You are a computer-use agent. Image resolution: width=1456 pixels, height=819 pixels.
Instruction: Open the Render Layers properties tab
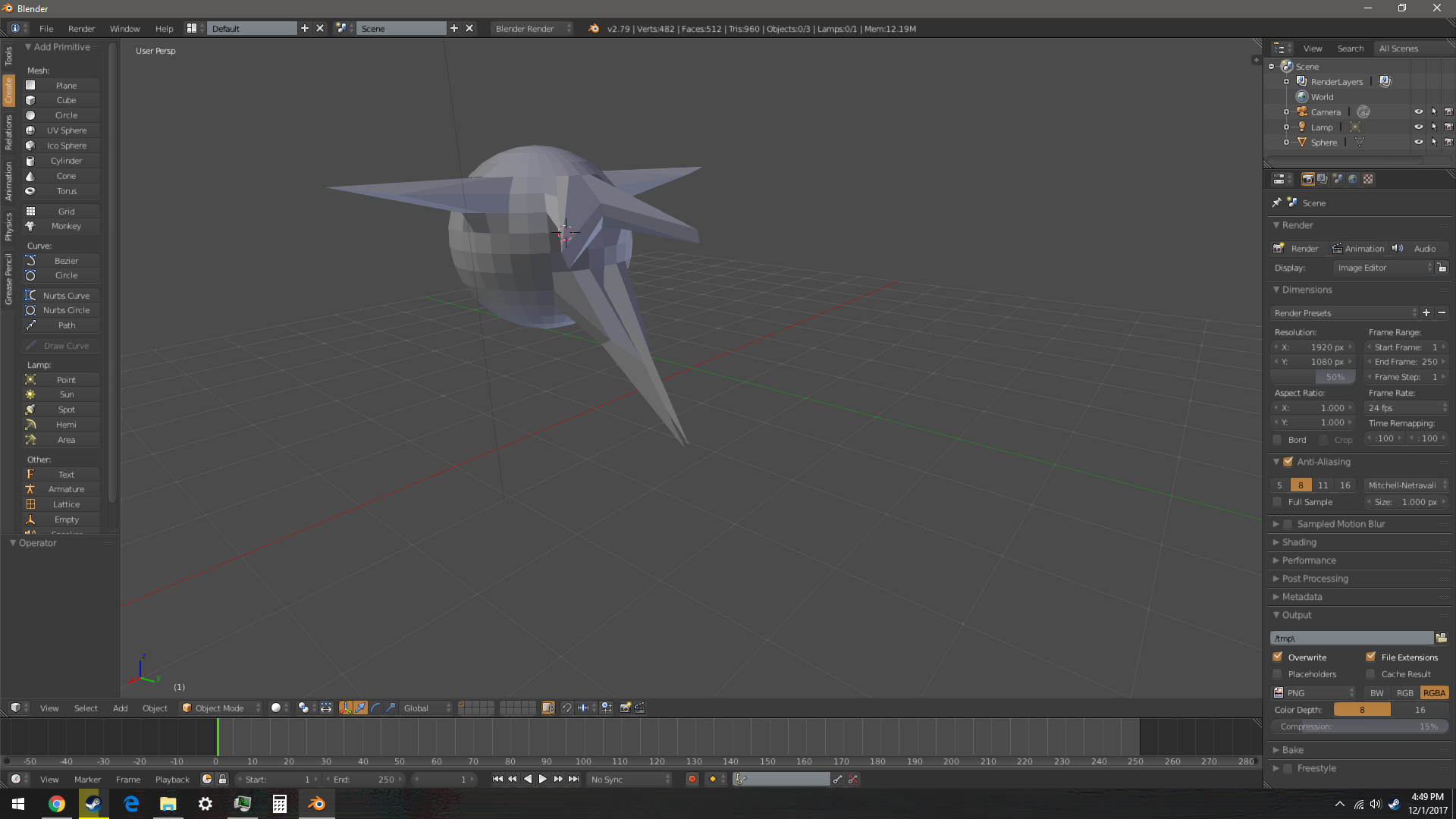1323,179
